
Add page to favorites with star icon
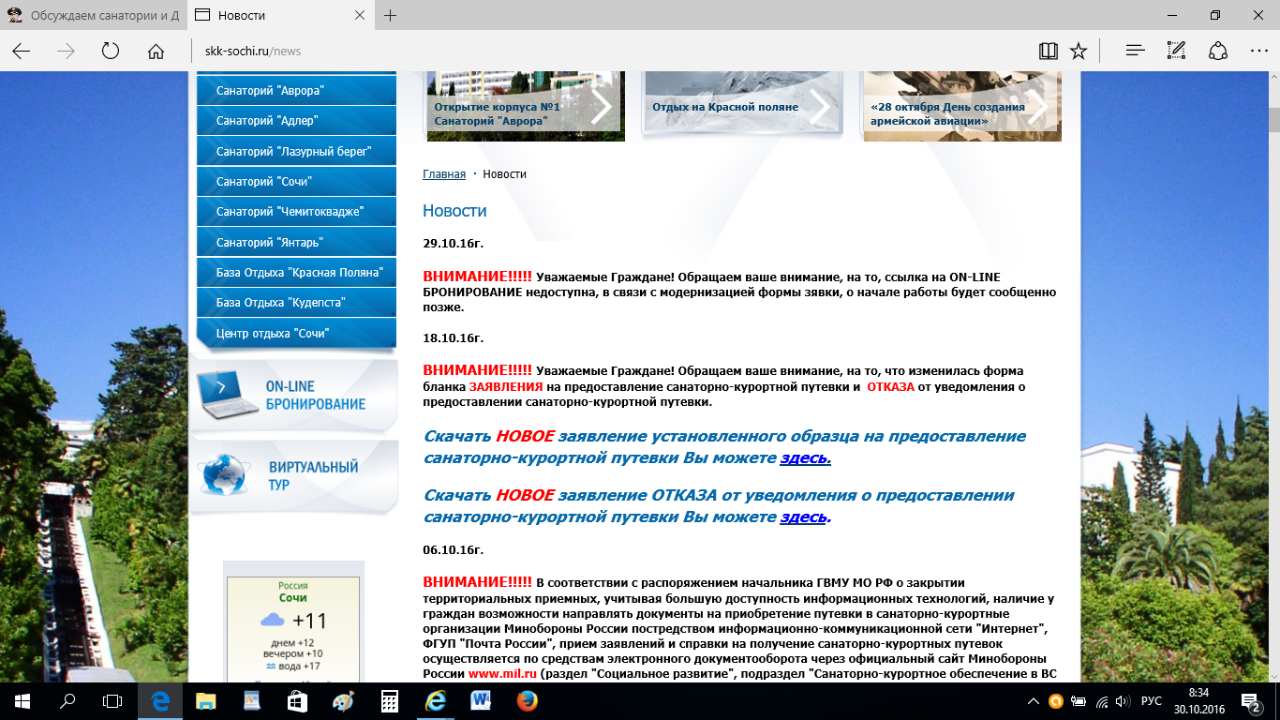click(x=1078, y=51)
